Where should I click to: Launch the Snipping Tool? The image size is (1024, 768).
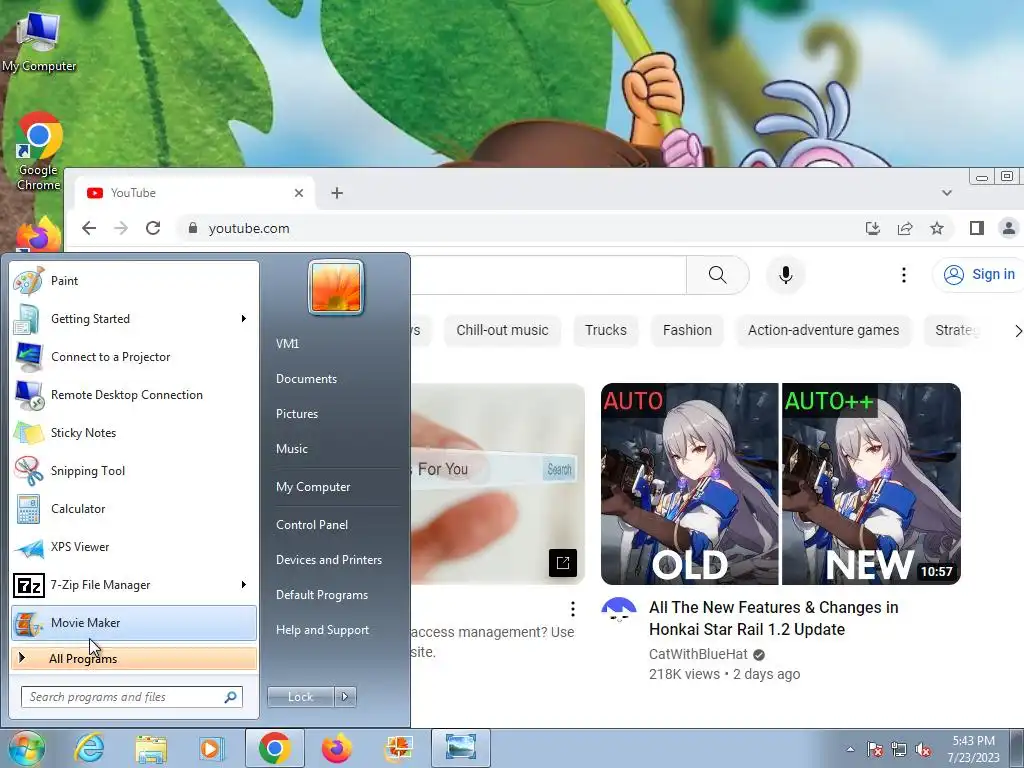point(134,471)
